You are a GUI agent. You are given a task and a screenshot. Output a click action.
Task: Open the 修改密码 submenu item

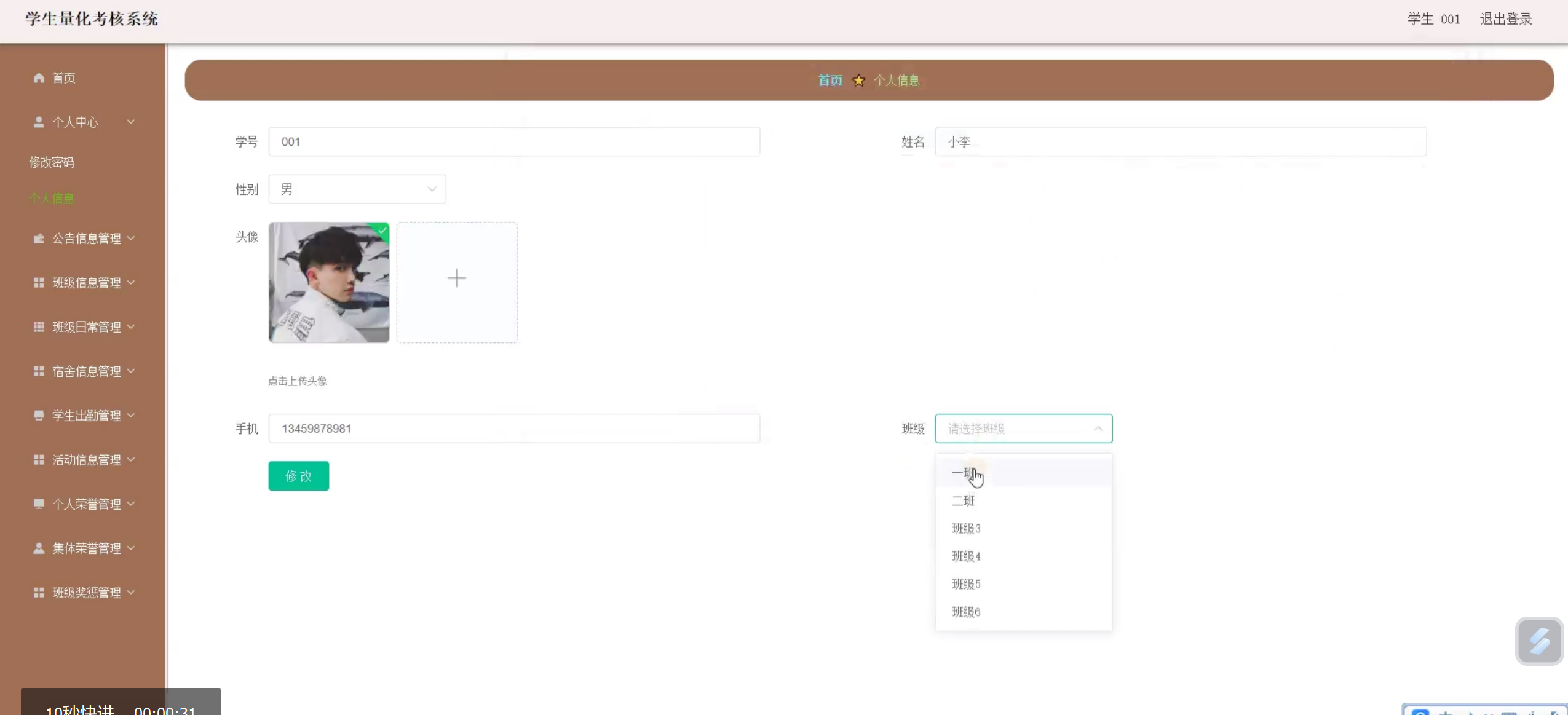click(52, 162)
